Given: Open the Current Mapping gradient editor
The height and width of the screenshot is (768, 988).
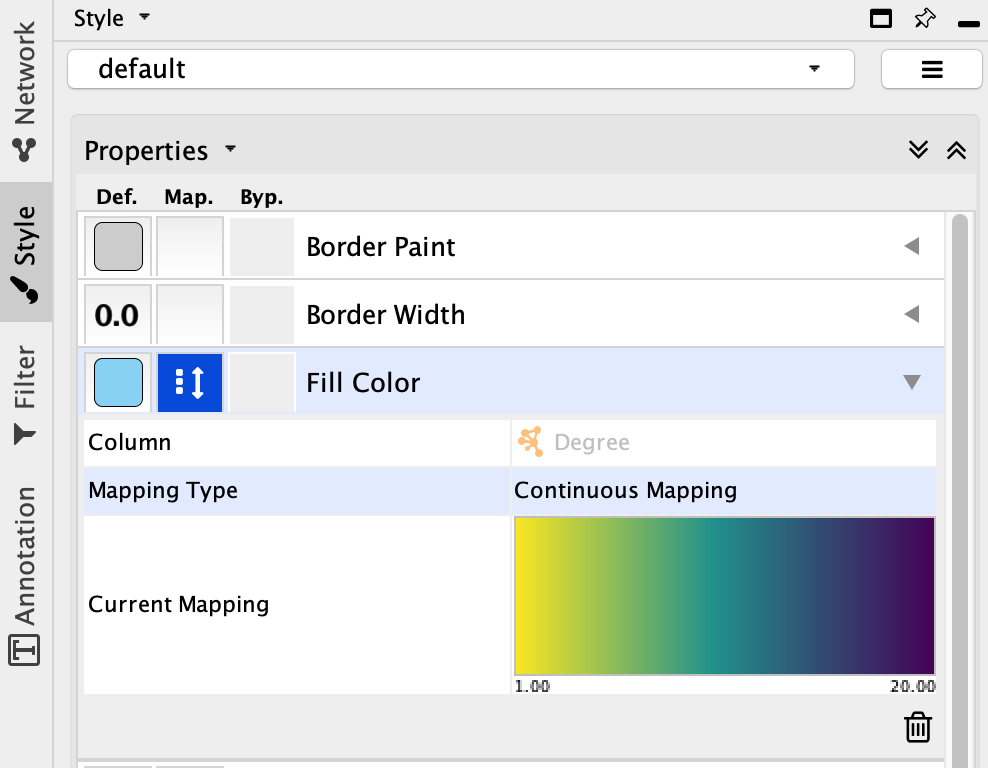Looking at the screenshot, I should click(724, 596).
